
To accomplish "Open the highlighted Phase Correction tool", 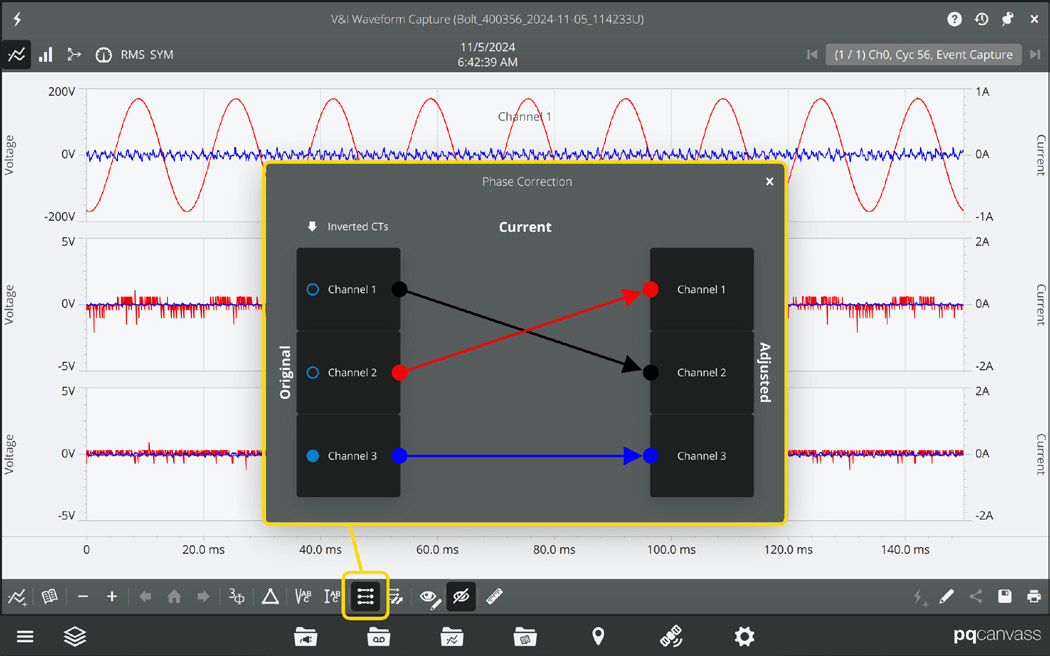I will point(365,596).
